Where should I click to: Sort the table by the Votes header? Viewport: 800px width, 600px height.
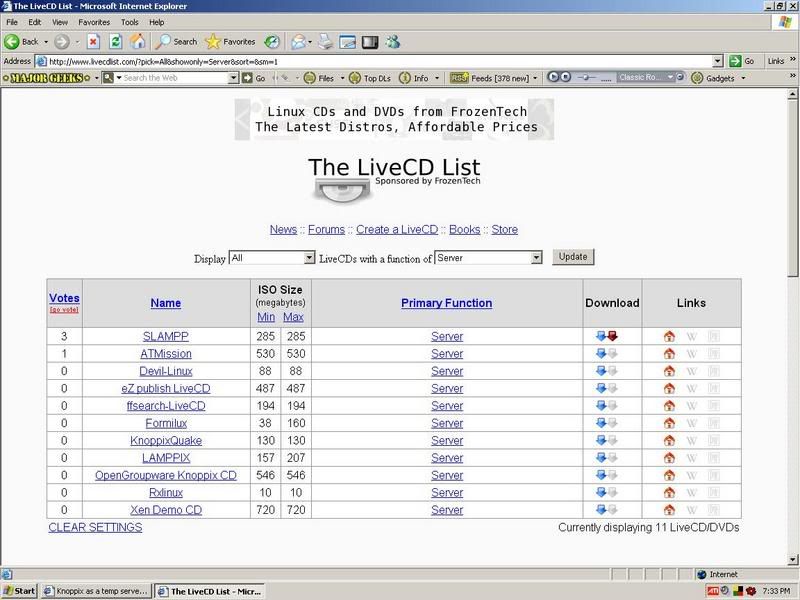tap(64, 298)
